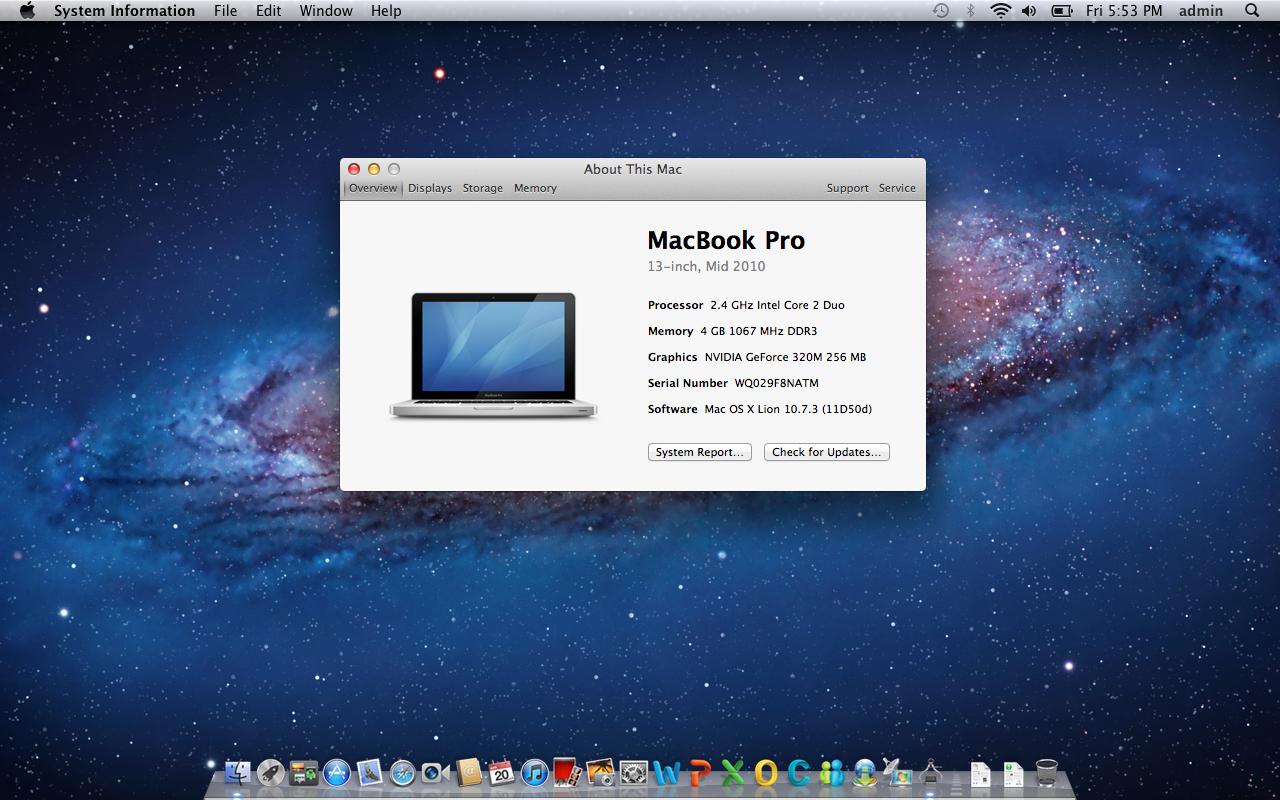The height and width of the screenshot is (800, 1280).
Task: Switch to the Memory tab
Action: (x=535, y=188)
